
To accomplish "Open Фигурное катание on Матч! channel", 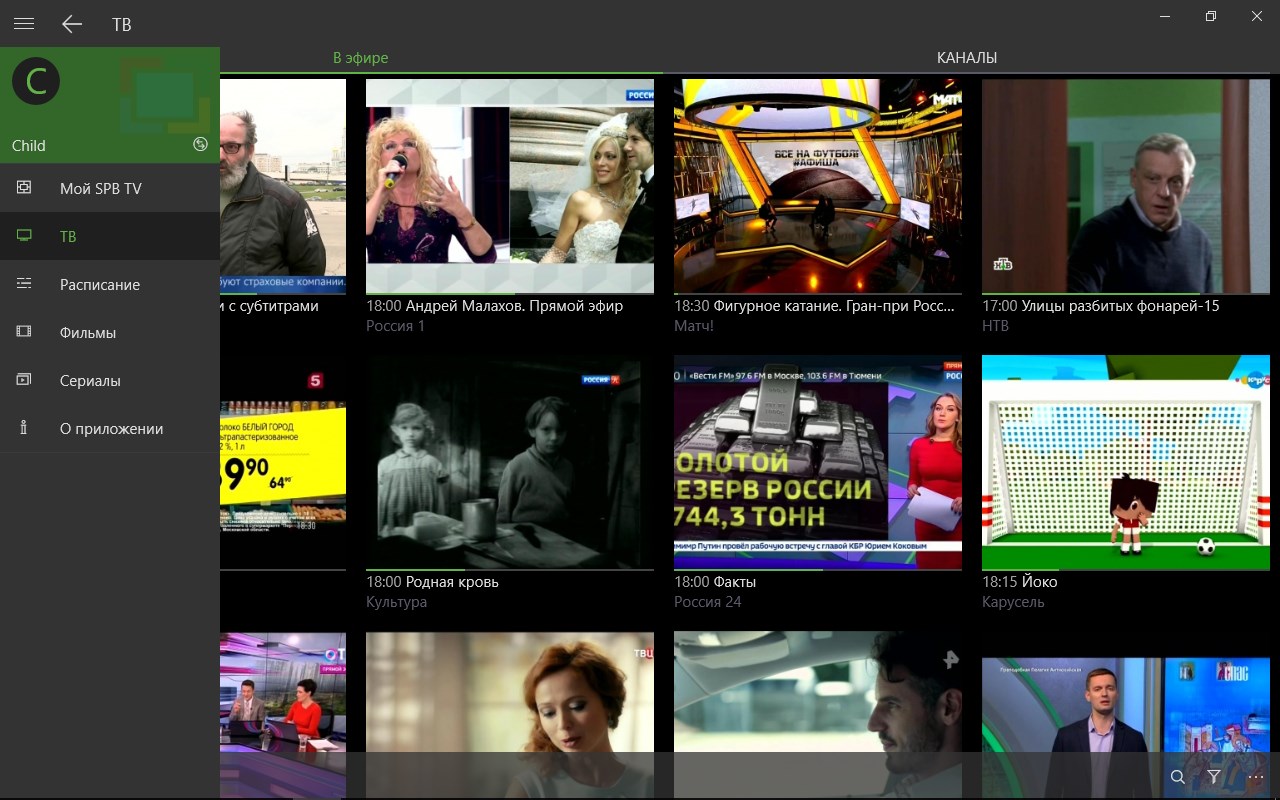I will [818, 185].
